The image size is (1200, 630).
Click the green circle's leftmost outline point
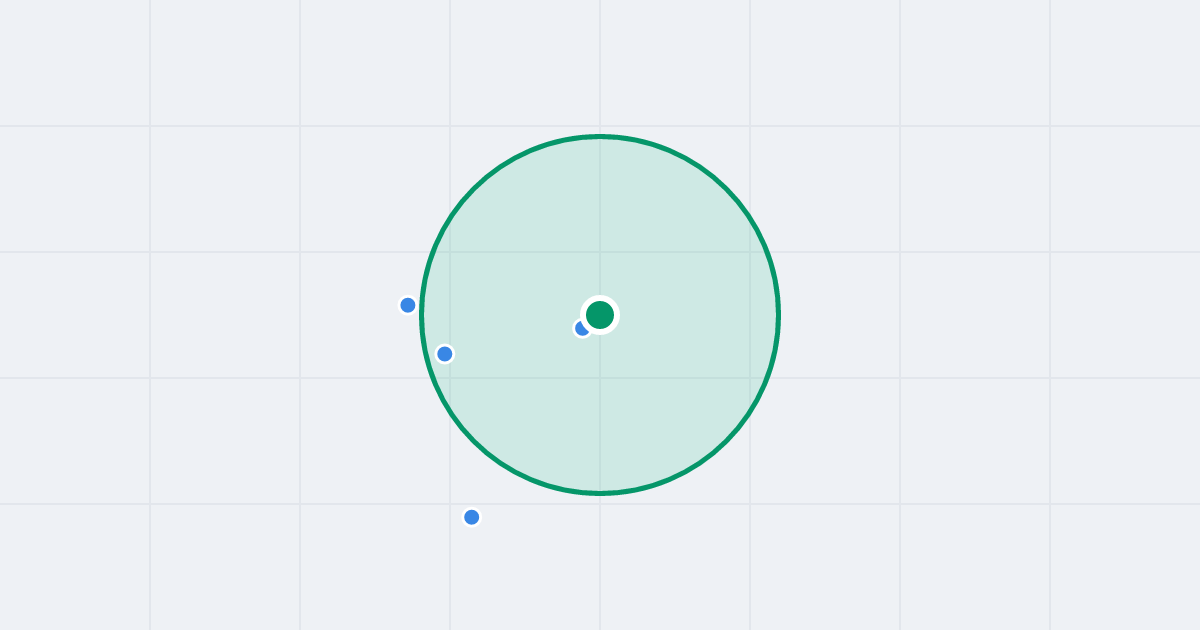pyautogui.click(x=421, y=315)
